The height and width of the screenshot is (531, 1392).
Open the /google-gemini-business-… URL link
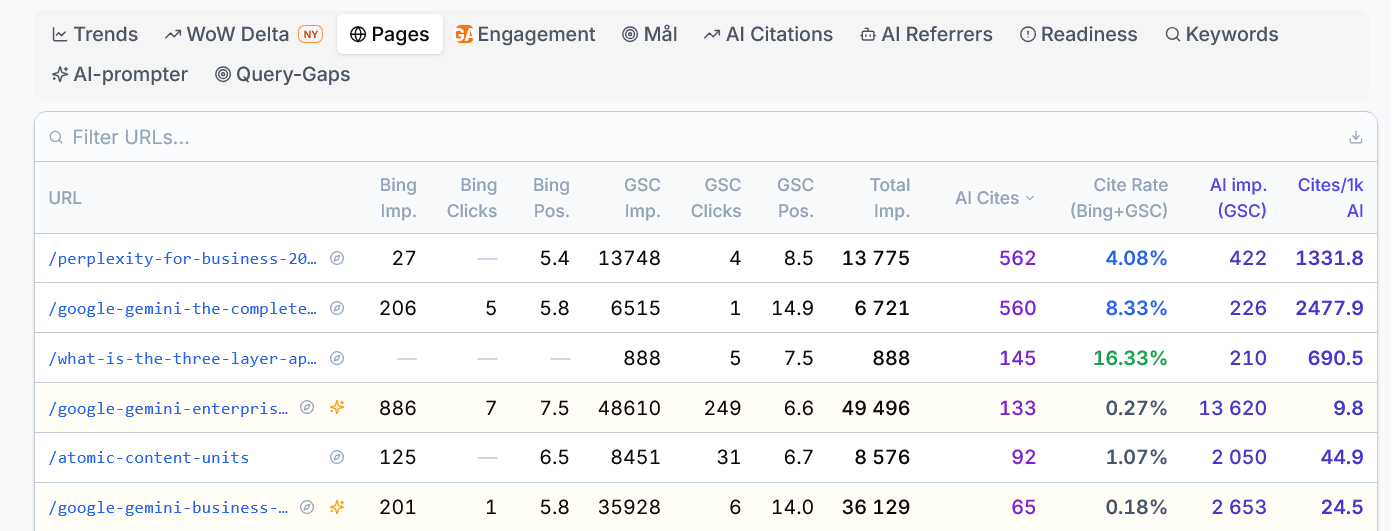click(169, 508)
